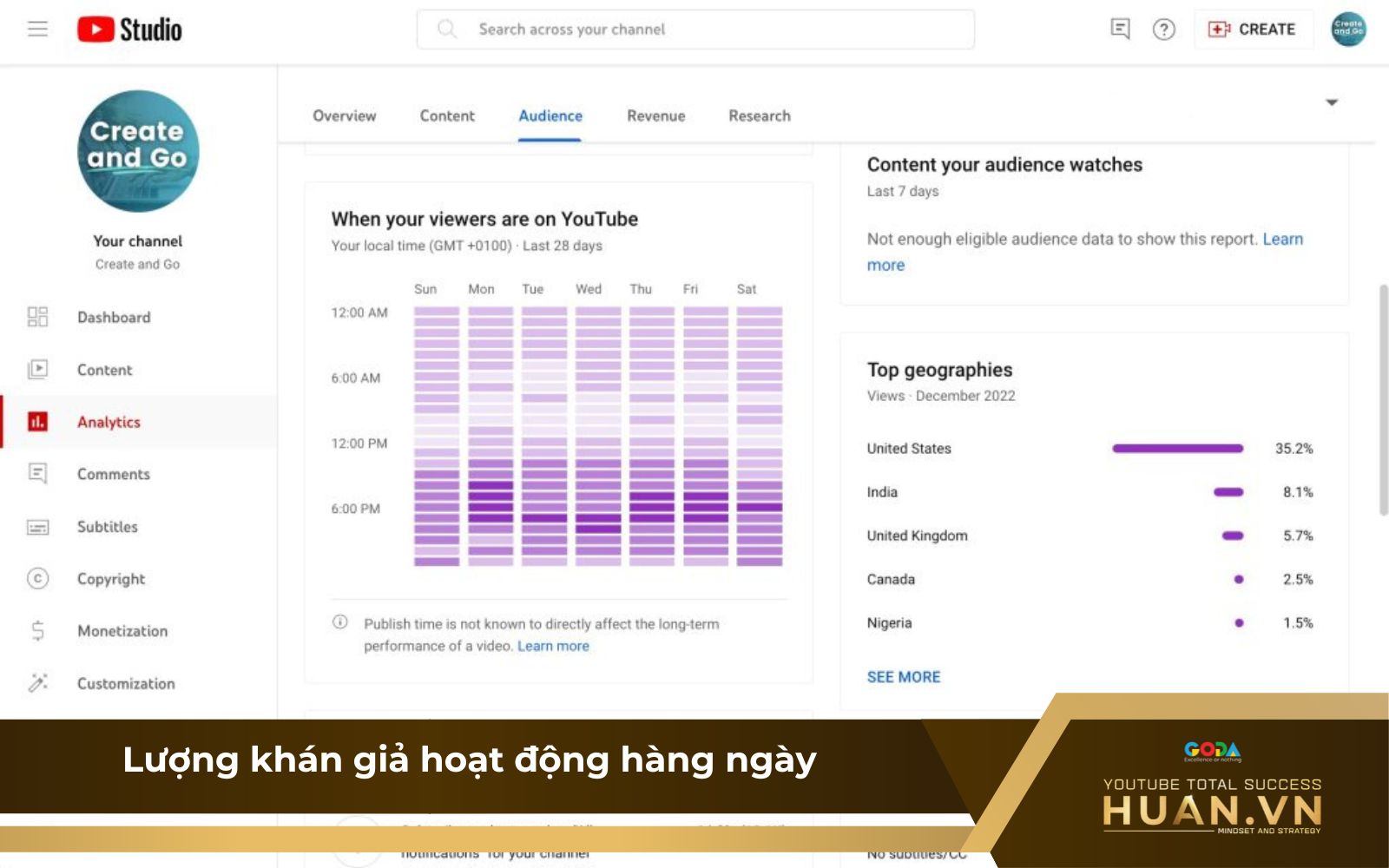Click the 35.2% value
Image resolution: width=1389 pixels, height=868 pixels.
point(1294,449)
